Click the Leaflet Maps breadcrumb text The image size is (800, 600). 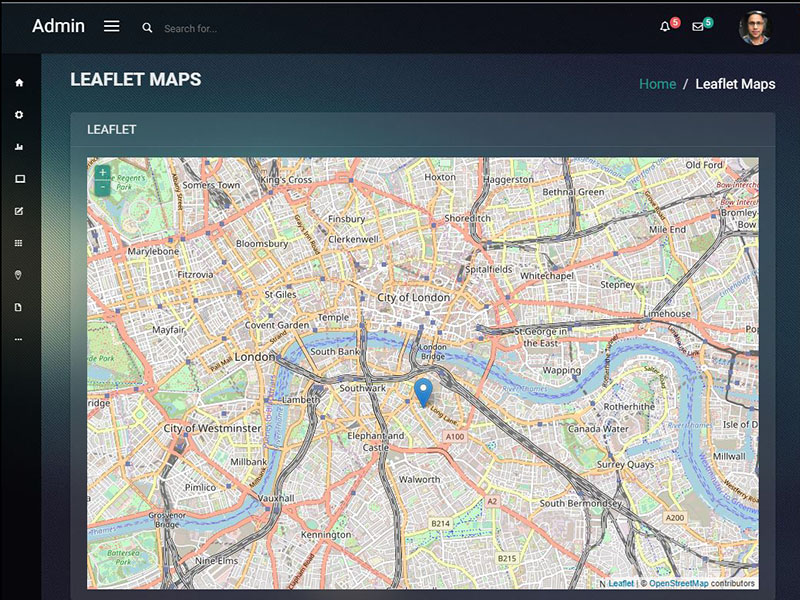[x=735, y=84]
